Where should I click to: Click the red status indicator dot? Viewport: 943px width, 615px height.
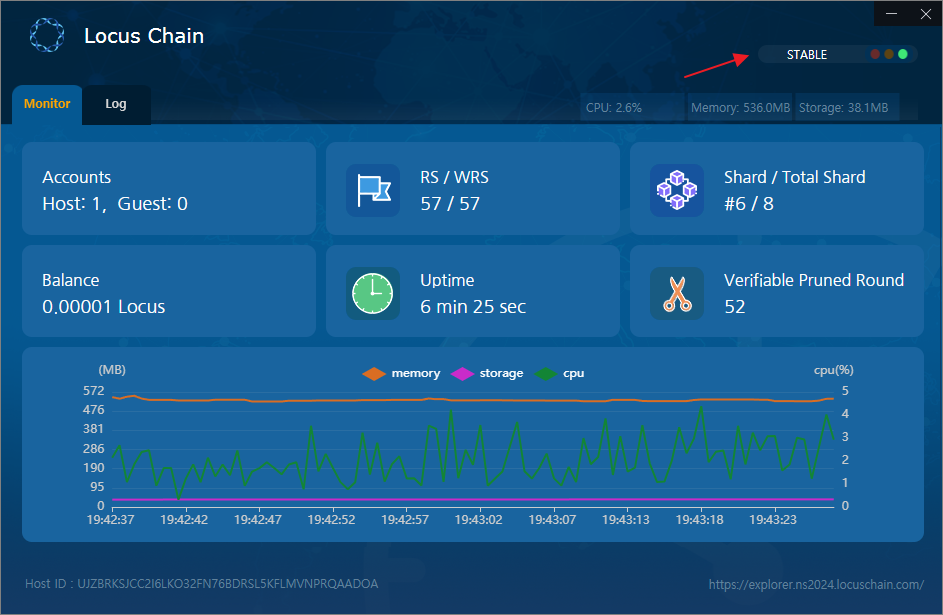[875, 54]
